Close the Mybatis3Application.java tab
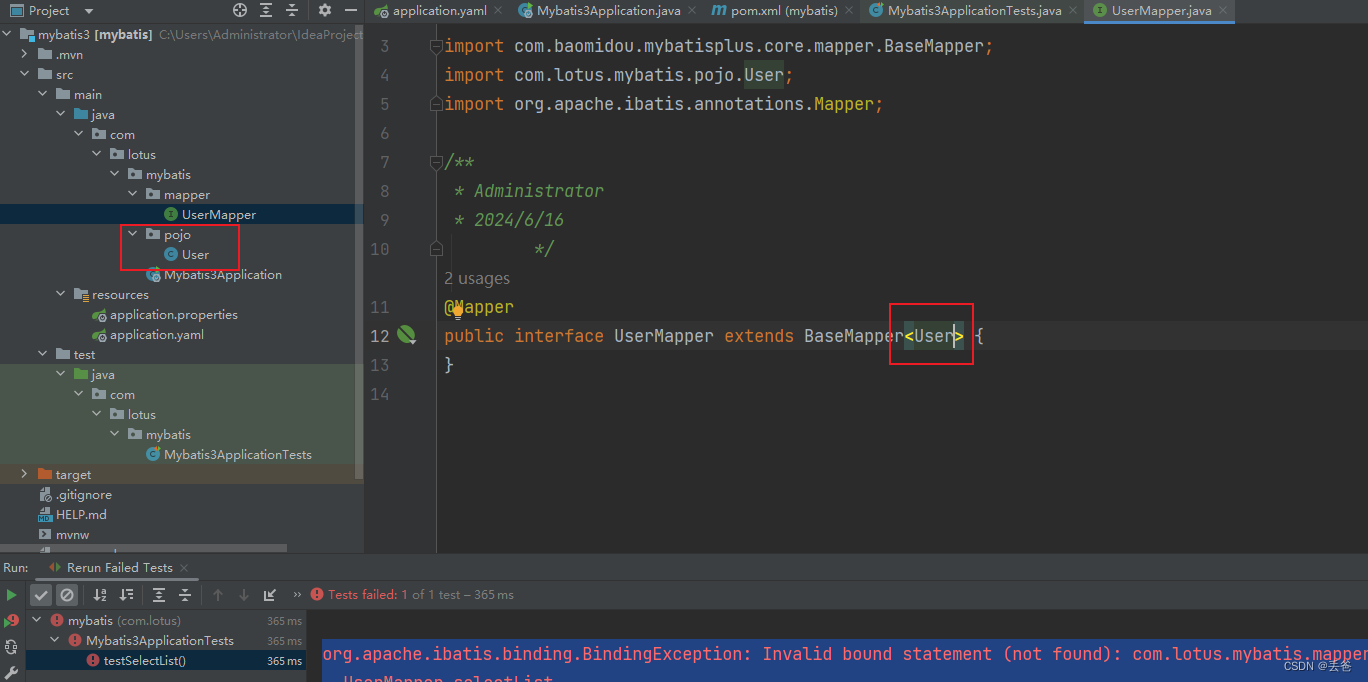The width and height of the screenshot is (1368, 682). [x=692, y=11]
